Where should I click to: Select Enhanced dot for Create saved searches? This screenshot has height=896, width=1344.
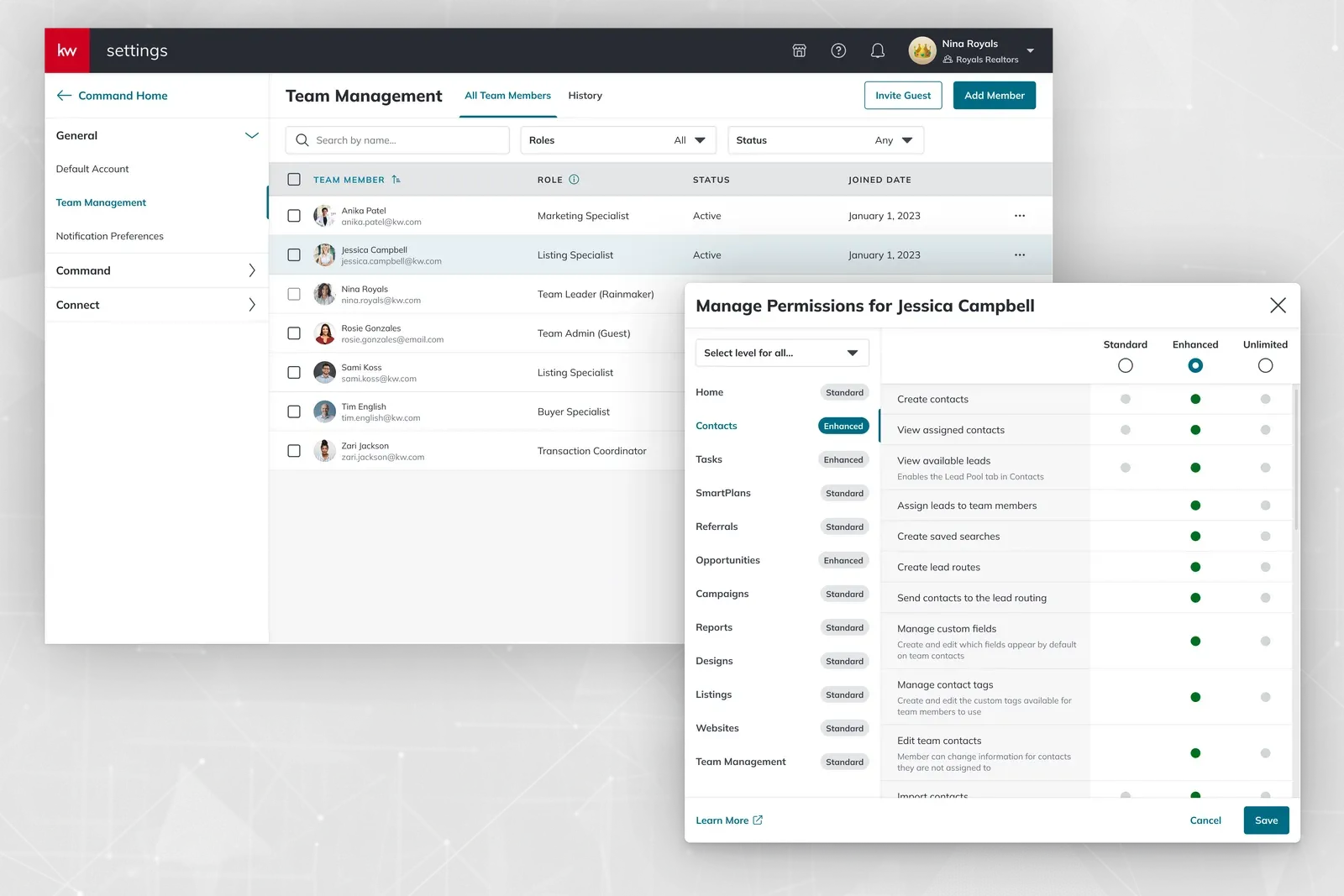pyautogui.click(x=1195, y=537)
